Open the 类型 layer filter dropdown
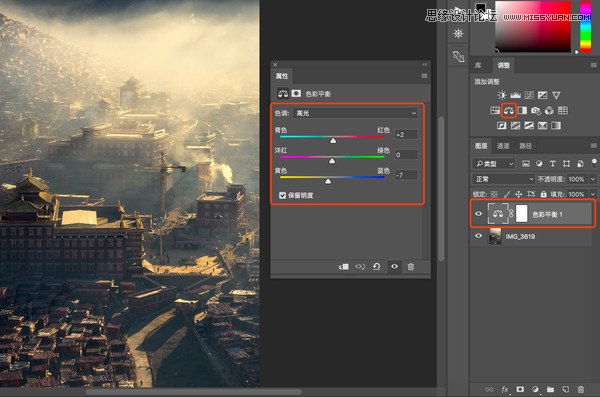The width and height of the screenshot is (600, 397). point(493,164)
